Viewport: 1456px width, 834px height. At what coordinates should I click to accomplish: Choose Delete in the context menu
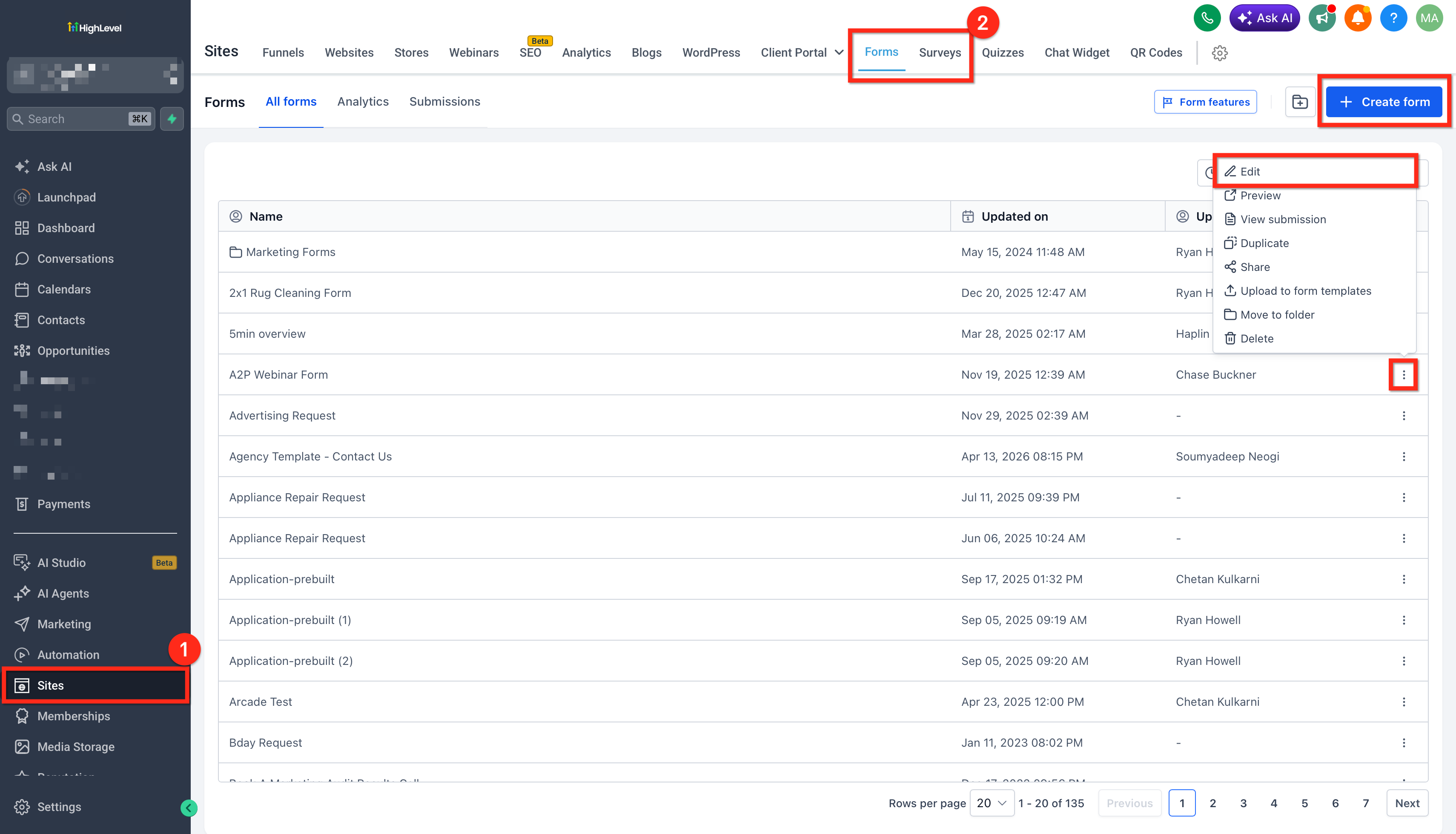point(1315,339)
